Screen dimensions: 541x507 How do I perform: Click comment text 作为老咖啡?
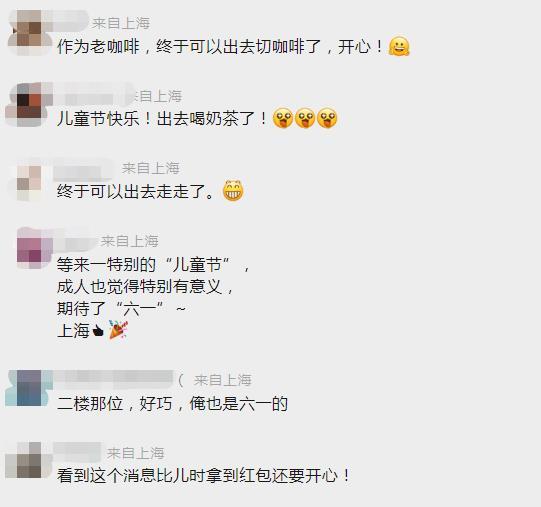pos(98,47)
